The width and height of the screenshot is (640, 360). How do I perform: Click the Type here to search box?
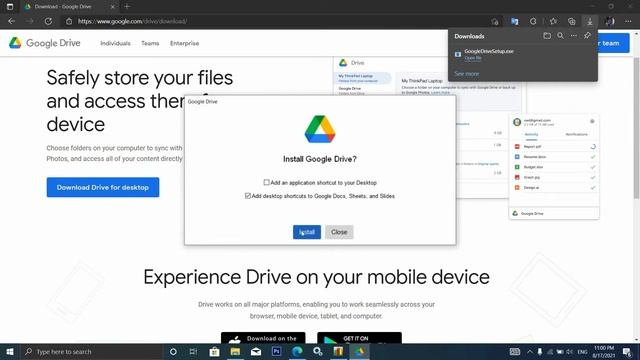tap(92, 352)
